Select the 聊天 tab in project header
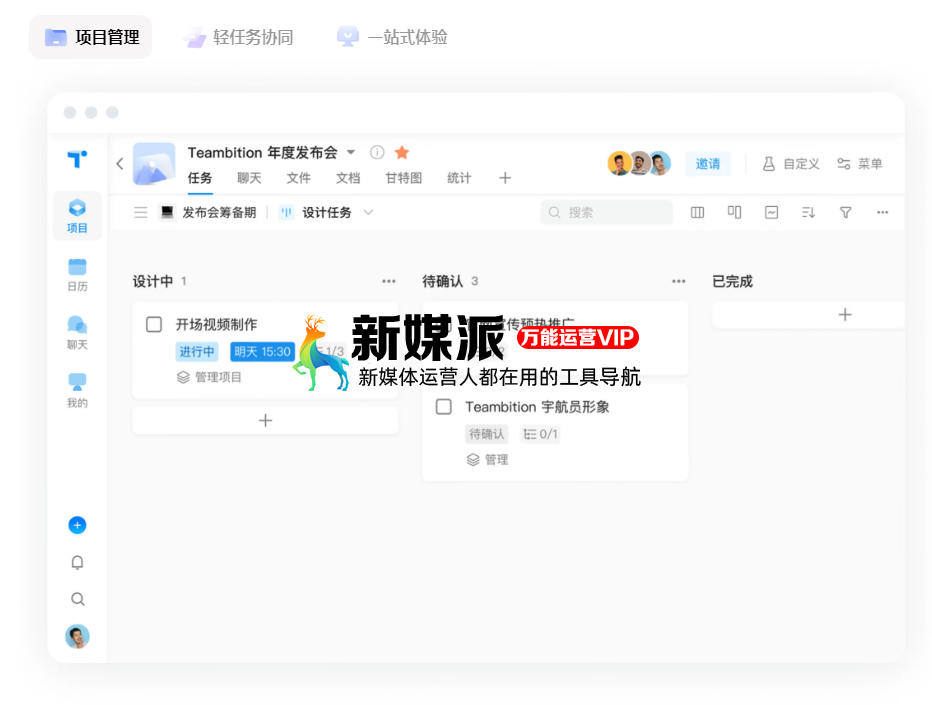The height and width of the screenshot is (705, 932). pyautogui.click(x=249, y=178)
